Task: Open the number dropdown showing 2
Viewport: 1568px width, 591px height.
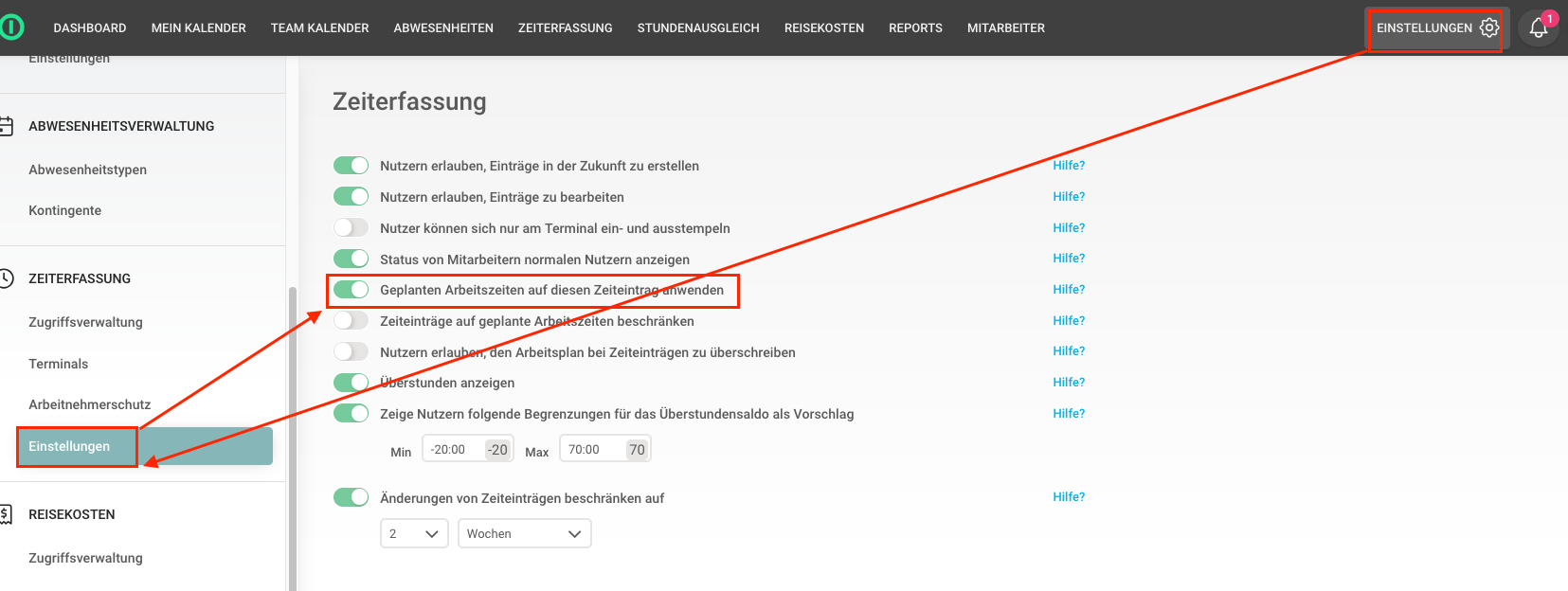Action: 414,534
